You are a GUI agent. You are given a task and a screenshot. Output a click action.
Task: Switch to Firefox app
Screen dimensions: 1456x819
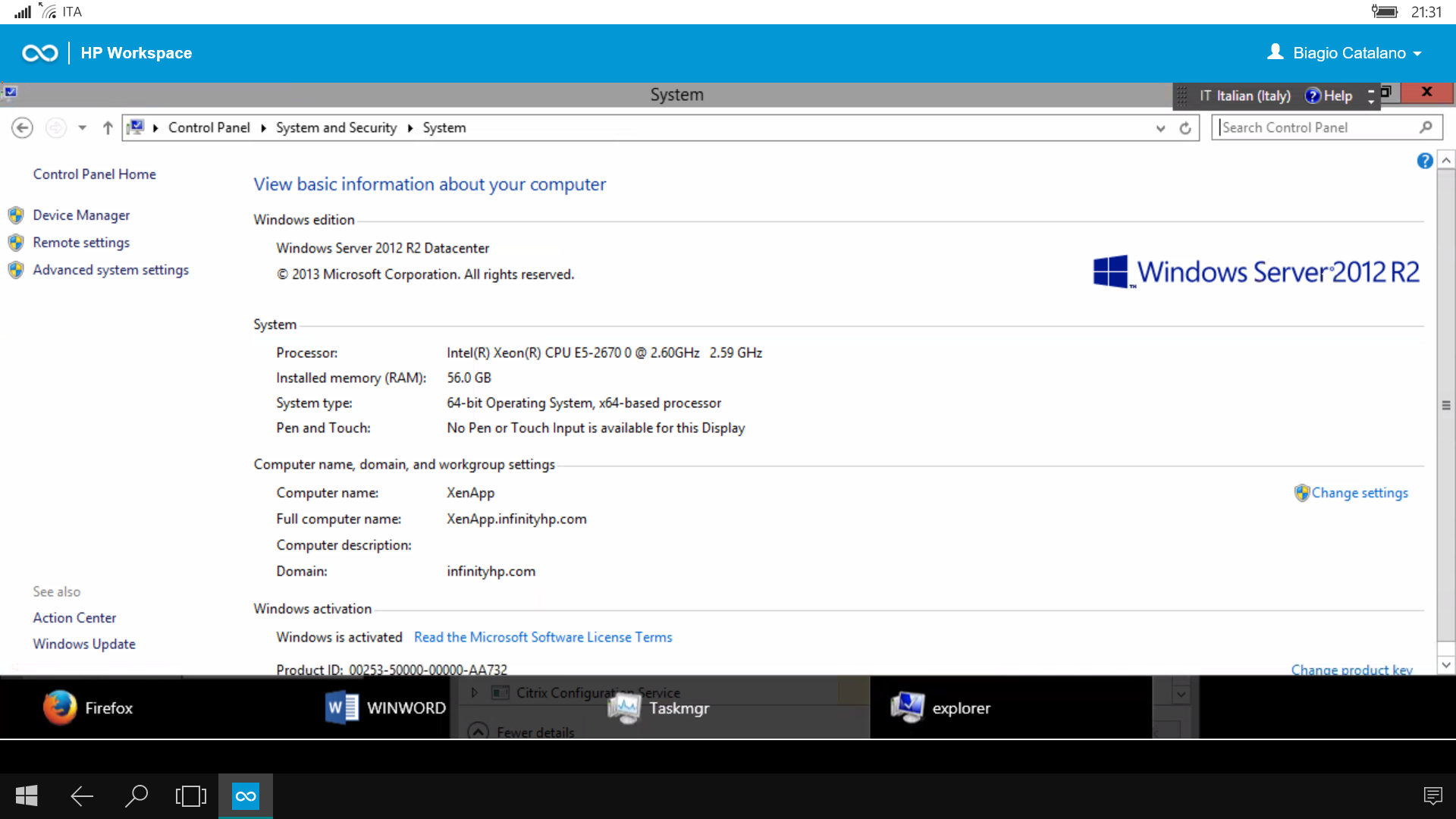coord(88,708)
